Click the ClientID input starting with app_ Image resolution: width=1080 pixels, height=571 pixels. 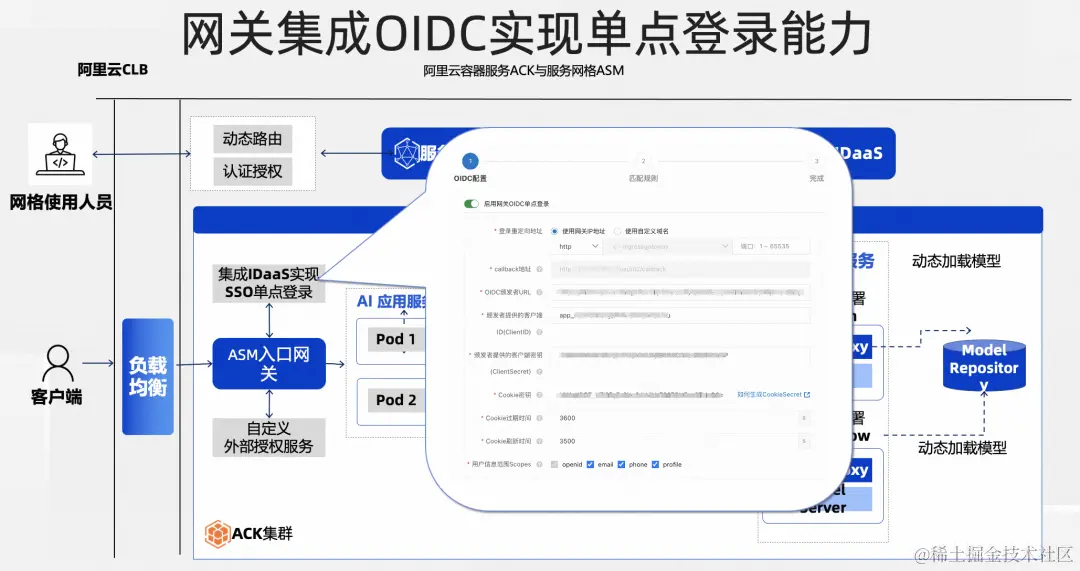coord(681,315)
